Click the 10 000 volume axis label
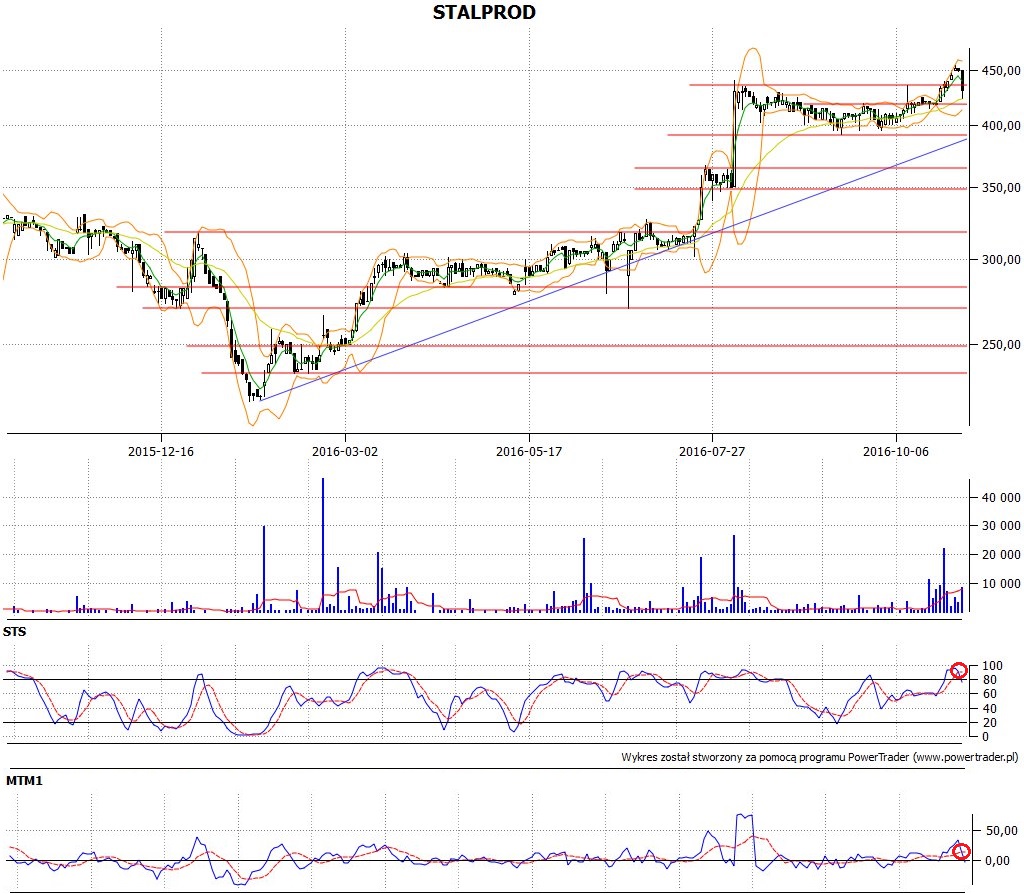Image resolution: width=1024 pixels, height=894 pixels. click(1001, 583)
